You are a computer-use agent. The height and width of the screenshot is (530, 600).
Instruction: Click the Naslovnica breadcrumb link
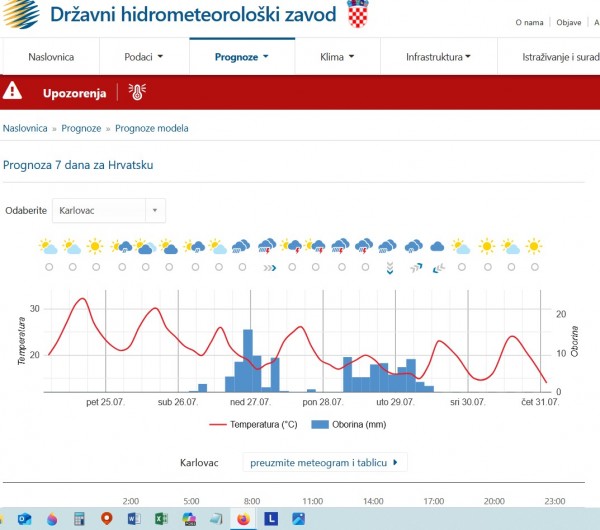pos(25,128)
